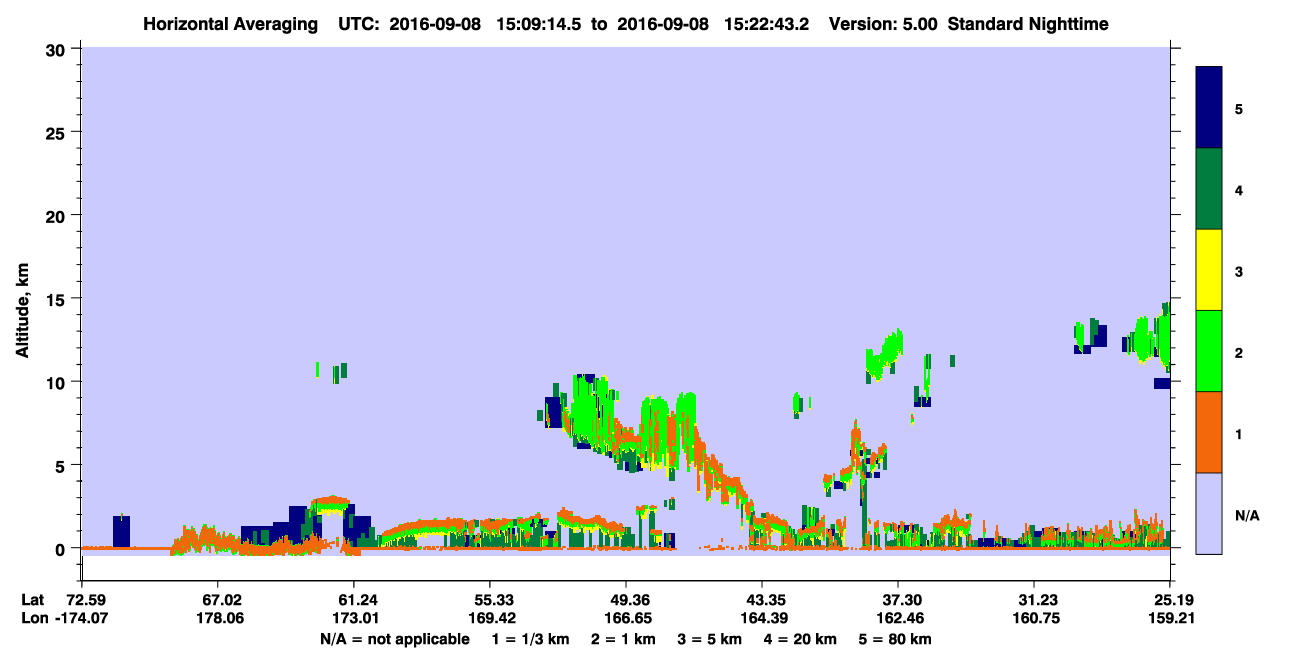Click the 30 km altitude tick label
This screenshot has width=1300, height=667.
[x=58, y=49]
